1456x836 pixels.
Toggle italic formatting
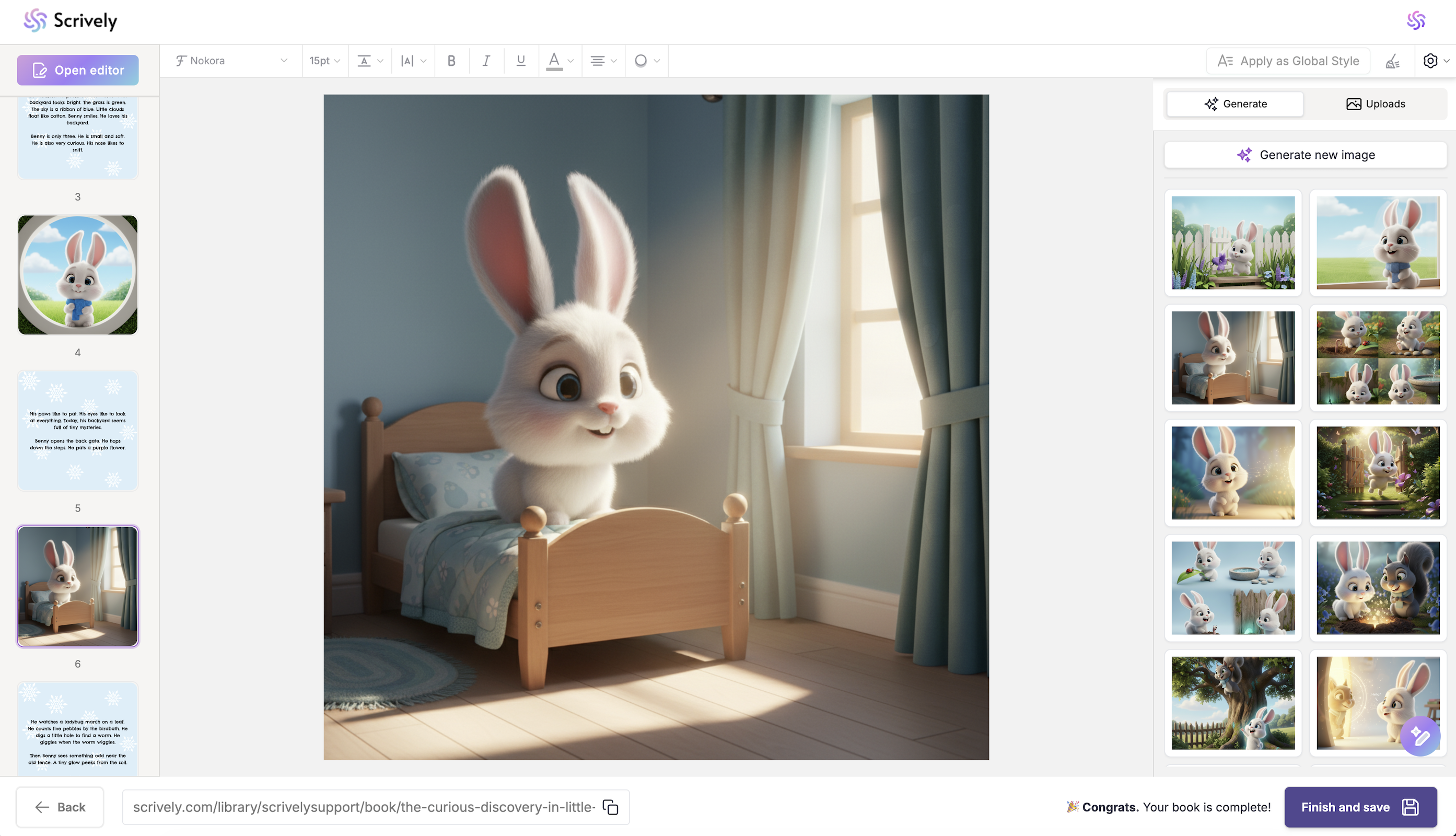pyautogui.click(x=486, y=61)
